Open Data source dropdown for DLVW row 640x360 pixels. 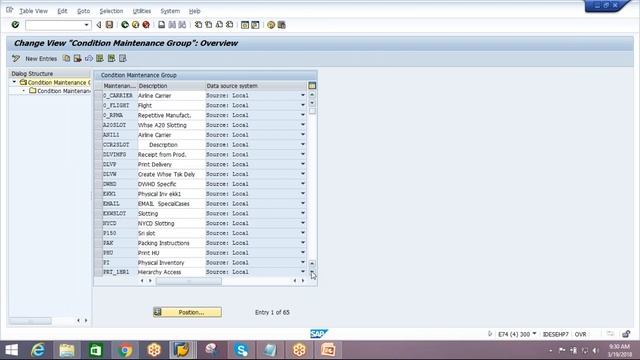[x=303, y=174]
